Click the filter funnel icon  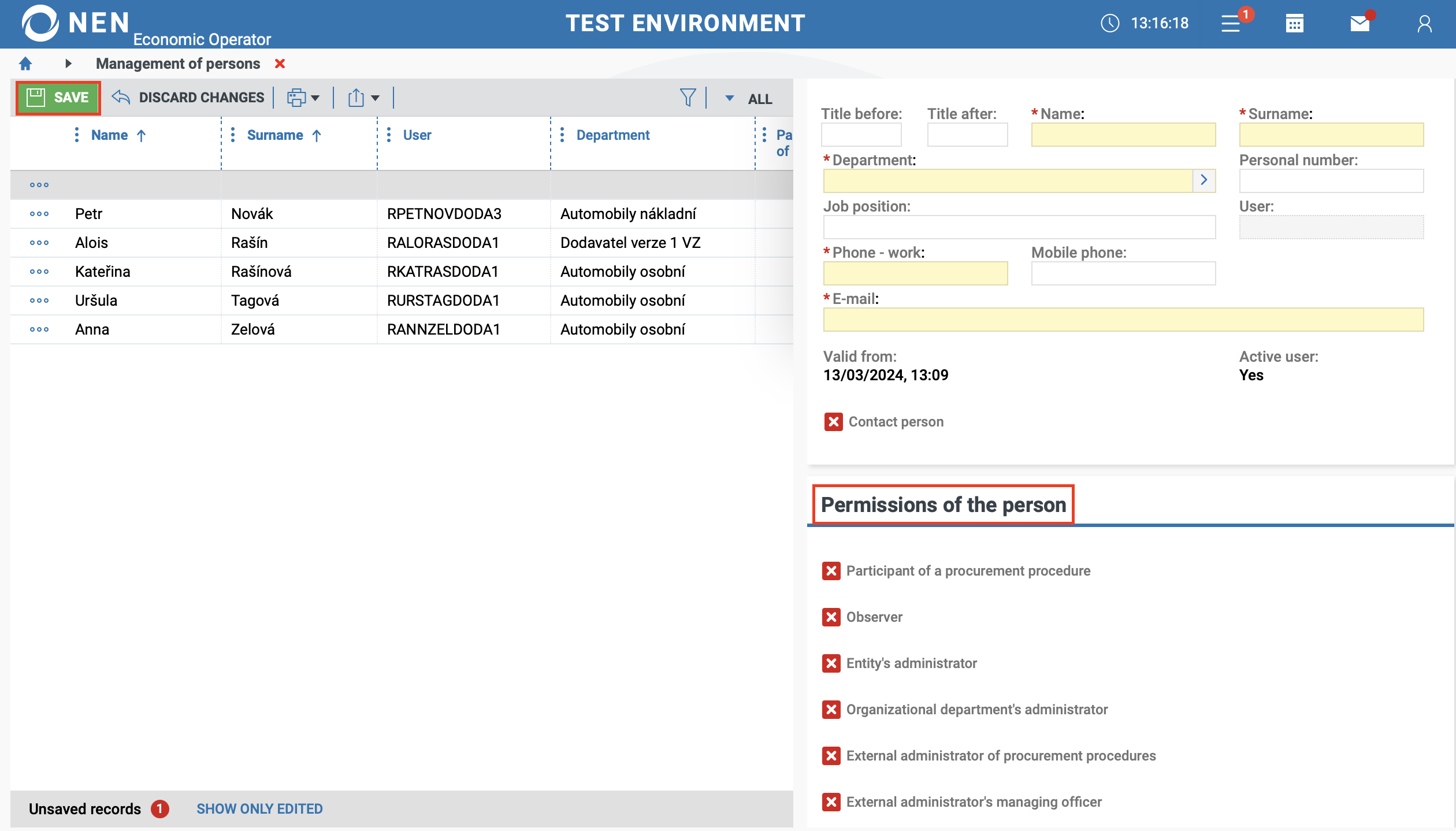(688, 98)
